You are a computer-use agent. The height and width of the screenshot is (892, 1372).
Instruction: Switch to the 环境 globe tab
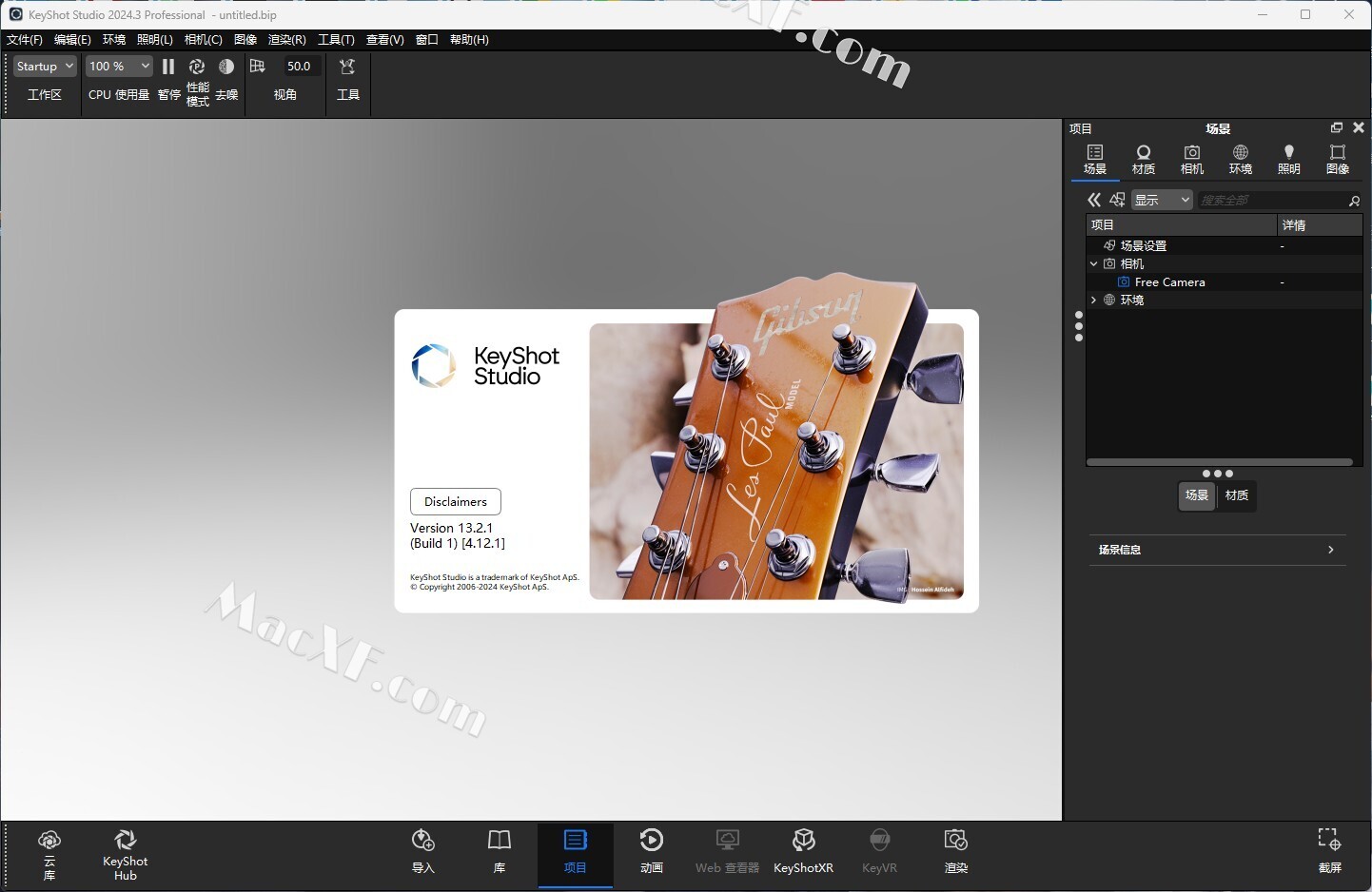[x=1241, y=160]
